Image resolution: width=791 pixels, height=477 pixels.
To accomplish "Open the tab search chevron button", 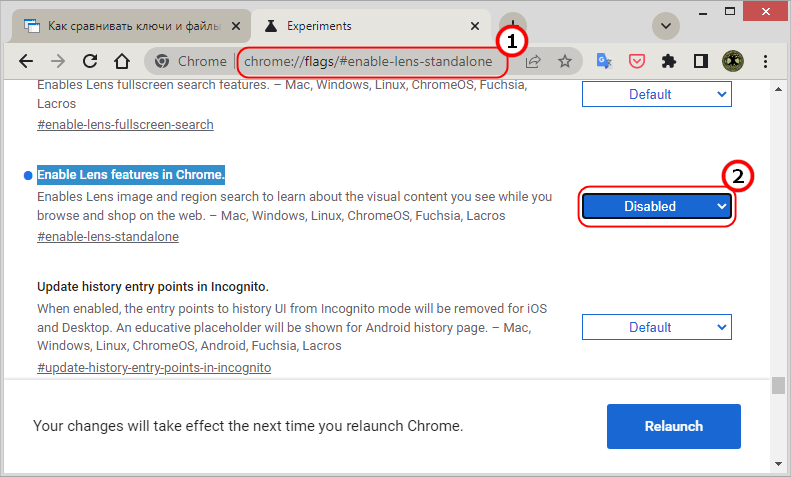I will [666, 26].
